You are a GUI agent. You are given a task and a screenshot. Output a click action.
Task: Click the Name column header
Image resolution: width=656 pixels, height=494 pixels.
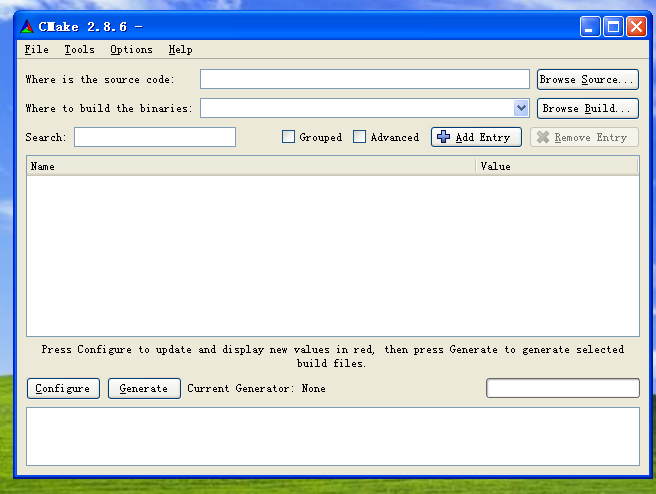point(251,166)
